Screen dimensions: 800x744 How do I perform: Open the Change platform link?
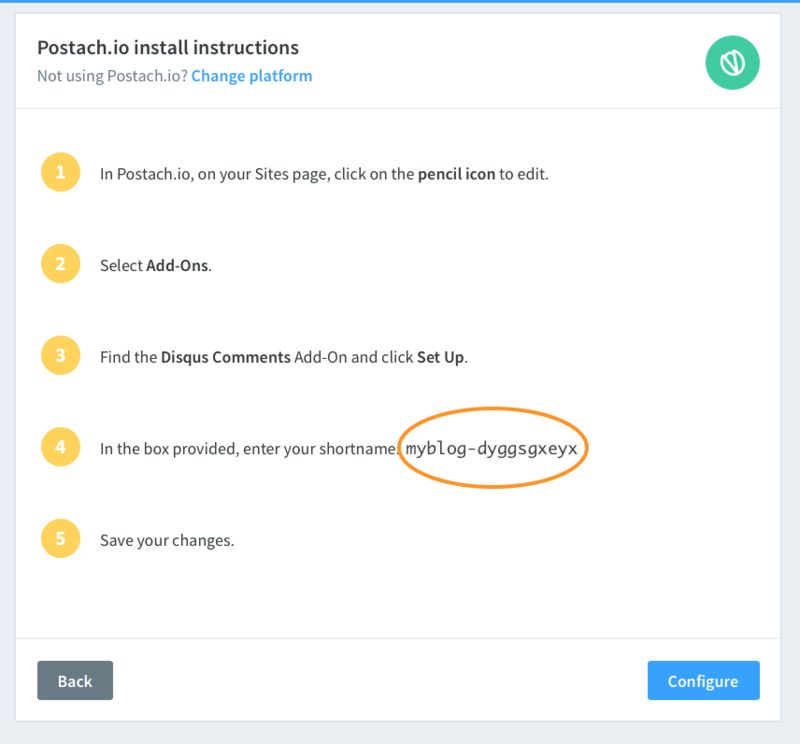[252, 76]
